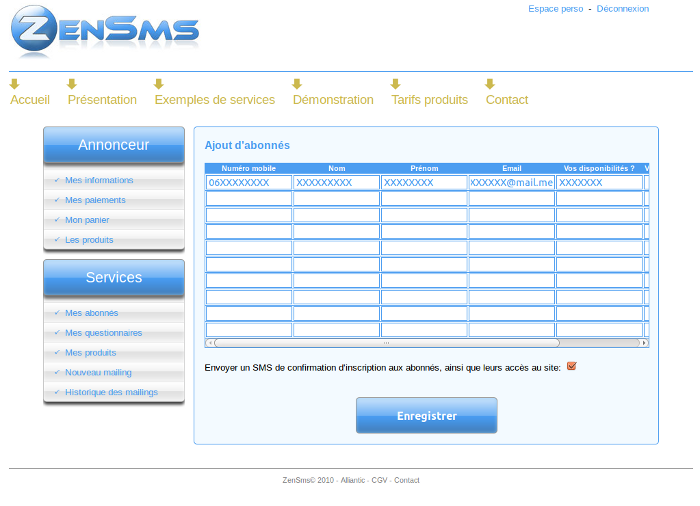Screen dimensions: 700x506
Task: Click the left arrow of the table scrollbar
Action: (210, 343)
